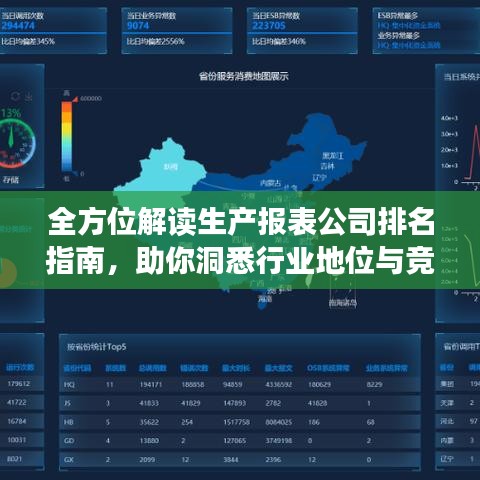Click the 13% storage gauge dial
This screenshot has width=480, height=480.
point(13,143)
